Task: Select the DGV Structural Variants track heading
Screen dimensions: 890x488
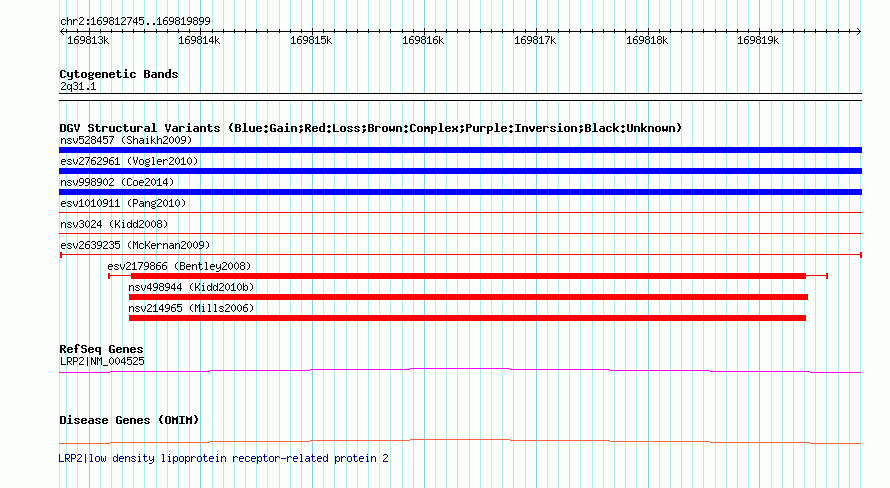Action: 370,128
